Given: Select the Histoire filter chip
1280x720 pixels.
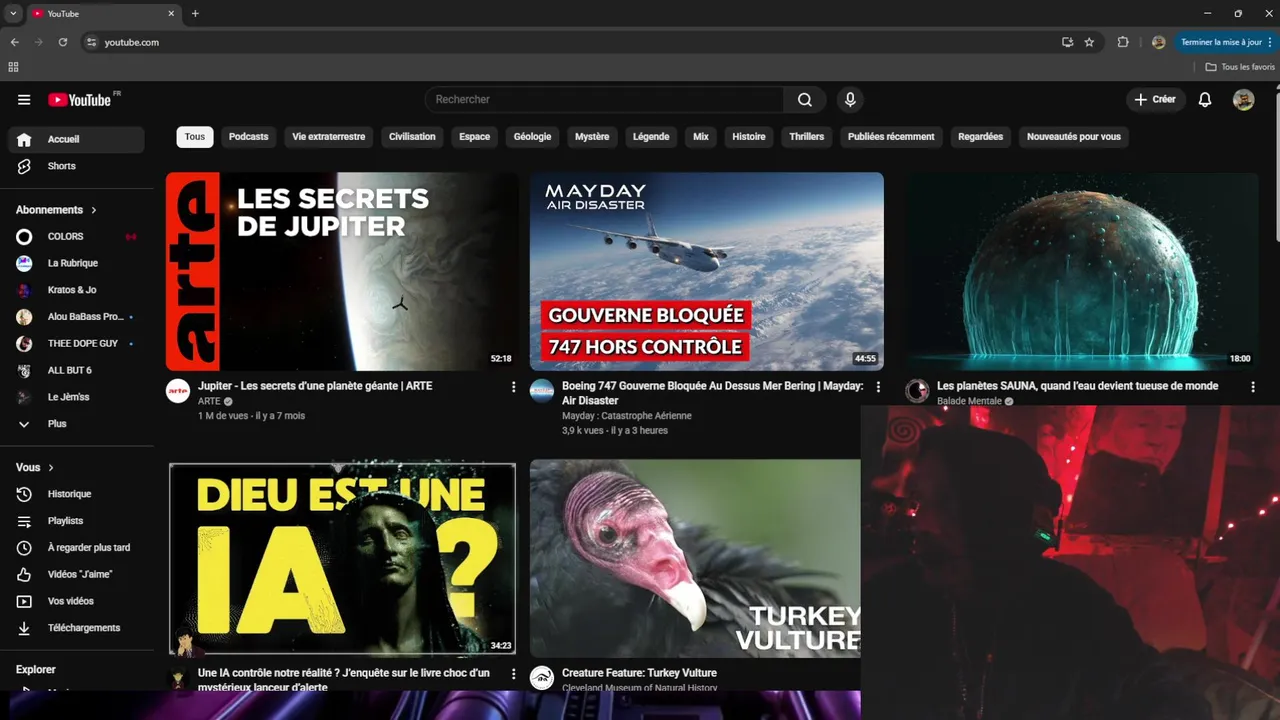Looking at the screenshot, I should tap(749, 137).
